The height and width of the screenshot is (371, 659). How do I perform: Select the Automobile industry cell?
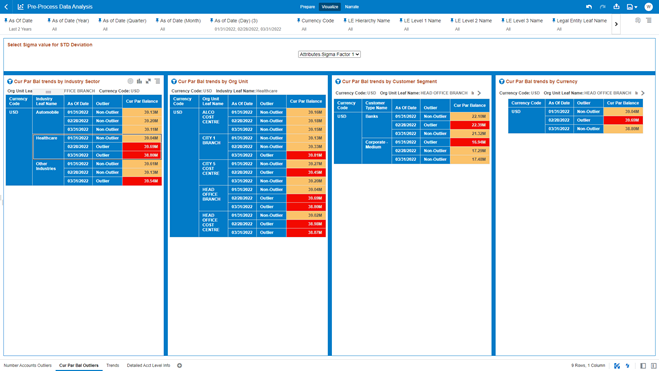pyautogui.click(x=48, y=121)
